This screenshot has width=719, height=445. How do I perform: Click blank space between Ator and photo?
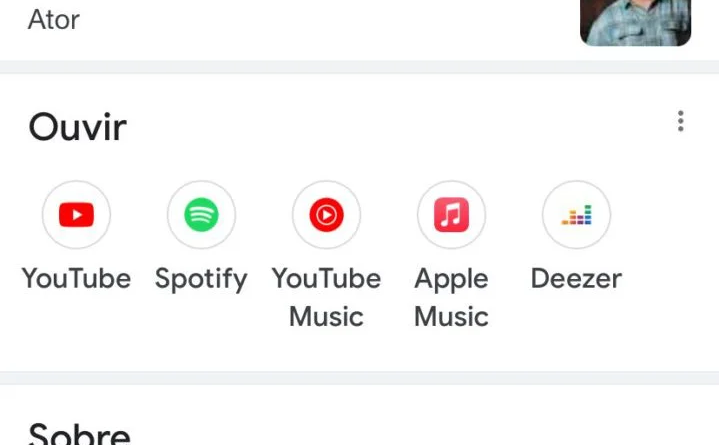330,20
